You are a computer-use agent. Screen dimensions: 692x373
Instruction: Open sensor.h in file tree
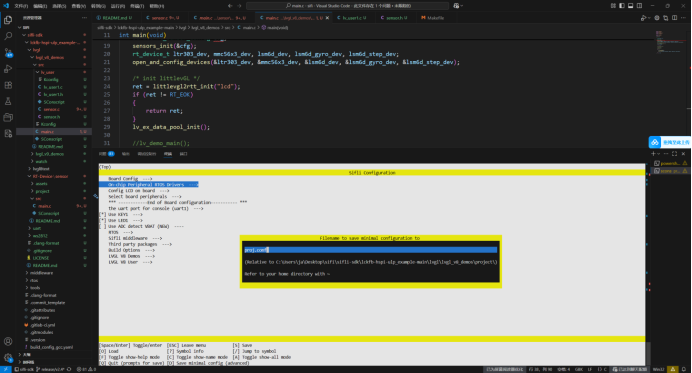(51, 117)
